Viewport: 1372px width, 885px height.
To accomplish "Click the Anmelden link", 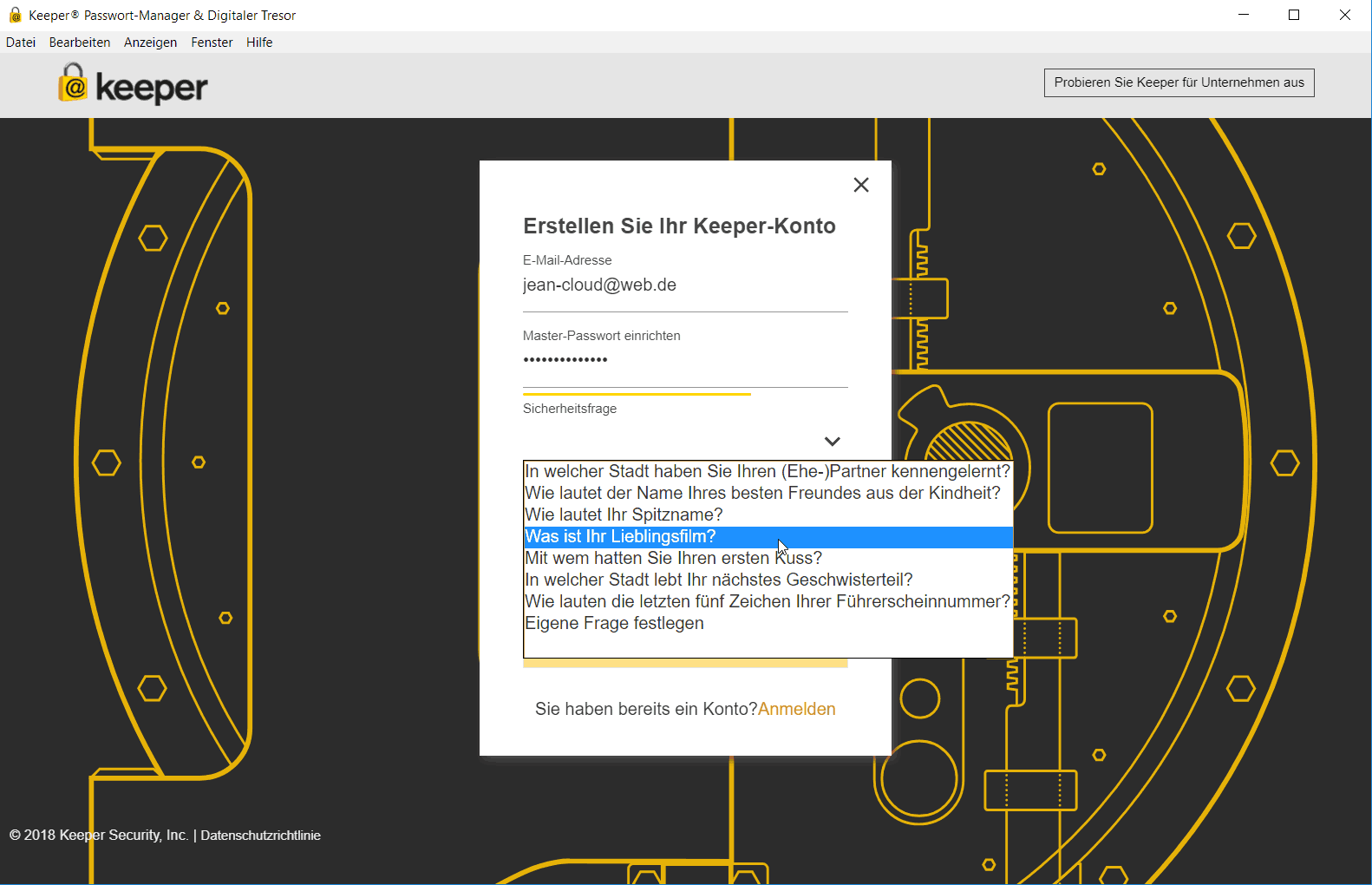I will [x=797, y=709].
